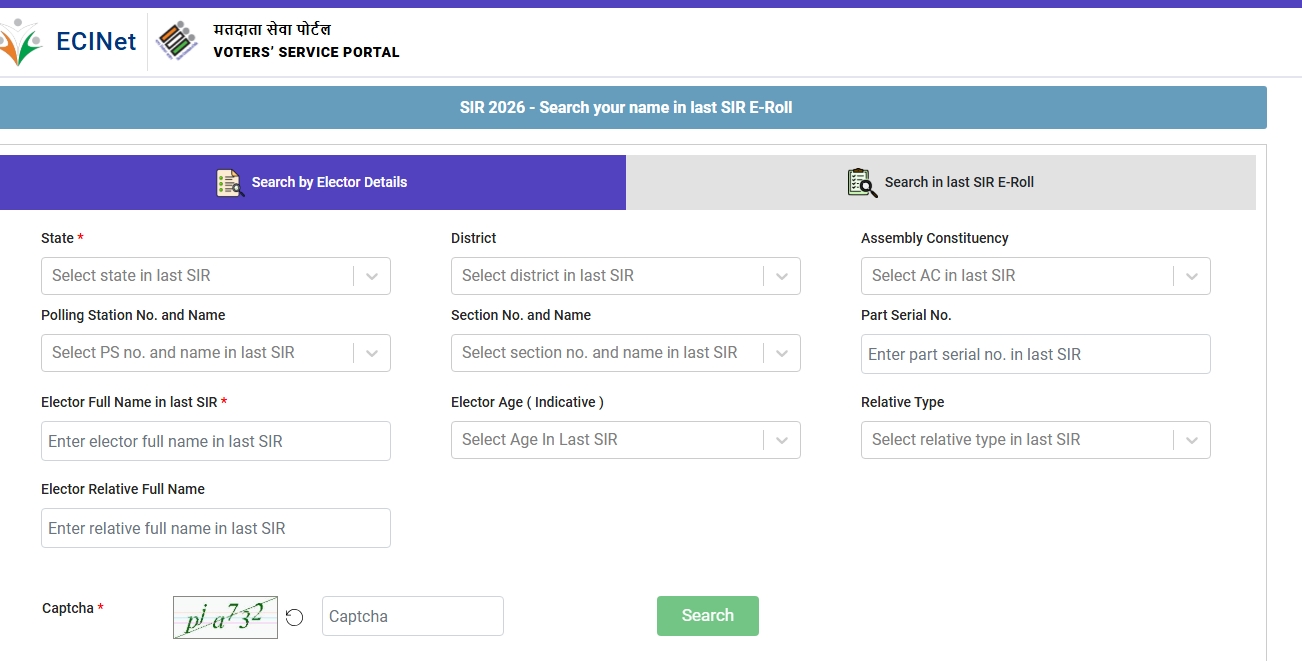Expand Section No. and Name dropdown
The image size is (1302, 661).
click(625, 353)
